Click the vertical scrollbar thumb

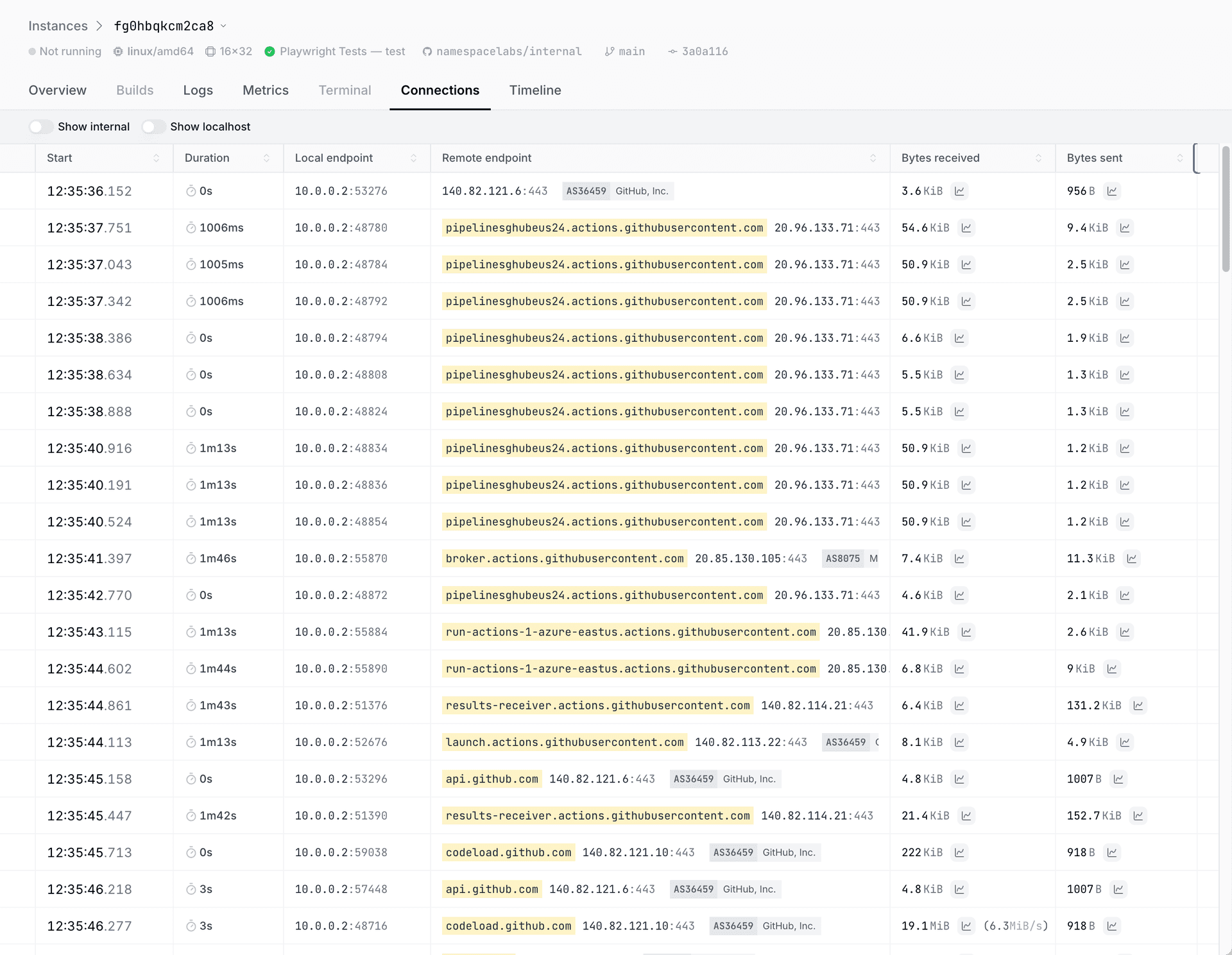[1225, 208]
